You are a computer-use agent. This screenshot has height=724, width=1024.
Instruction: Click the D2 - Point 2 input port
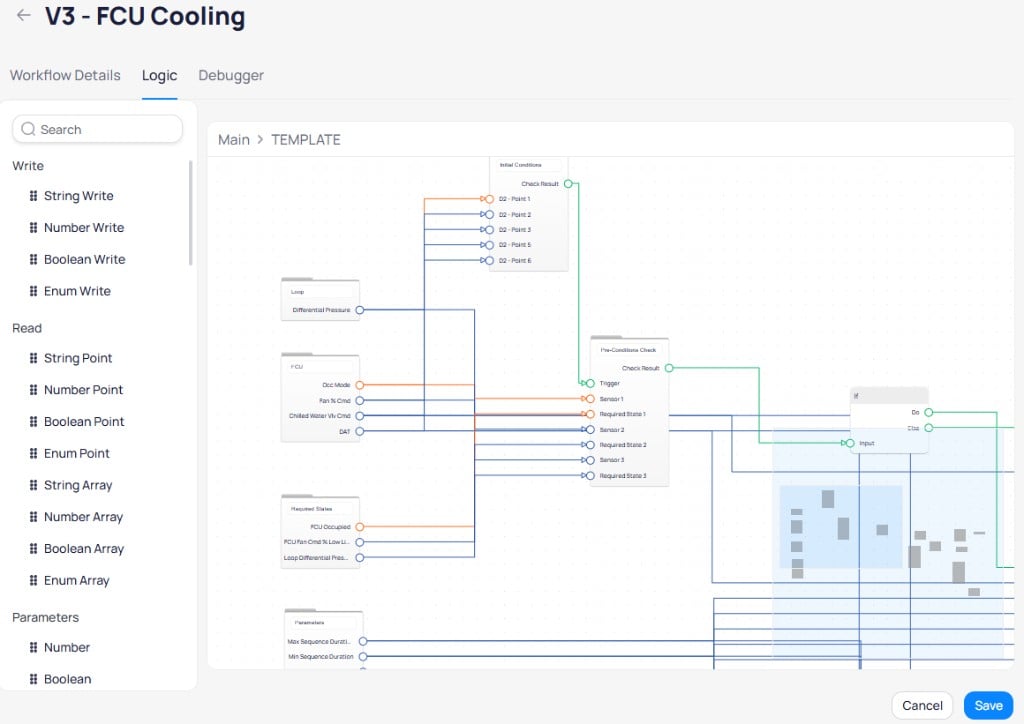(489, 214)
